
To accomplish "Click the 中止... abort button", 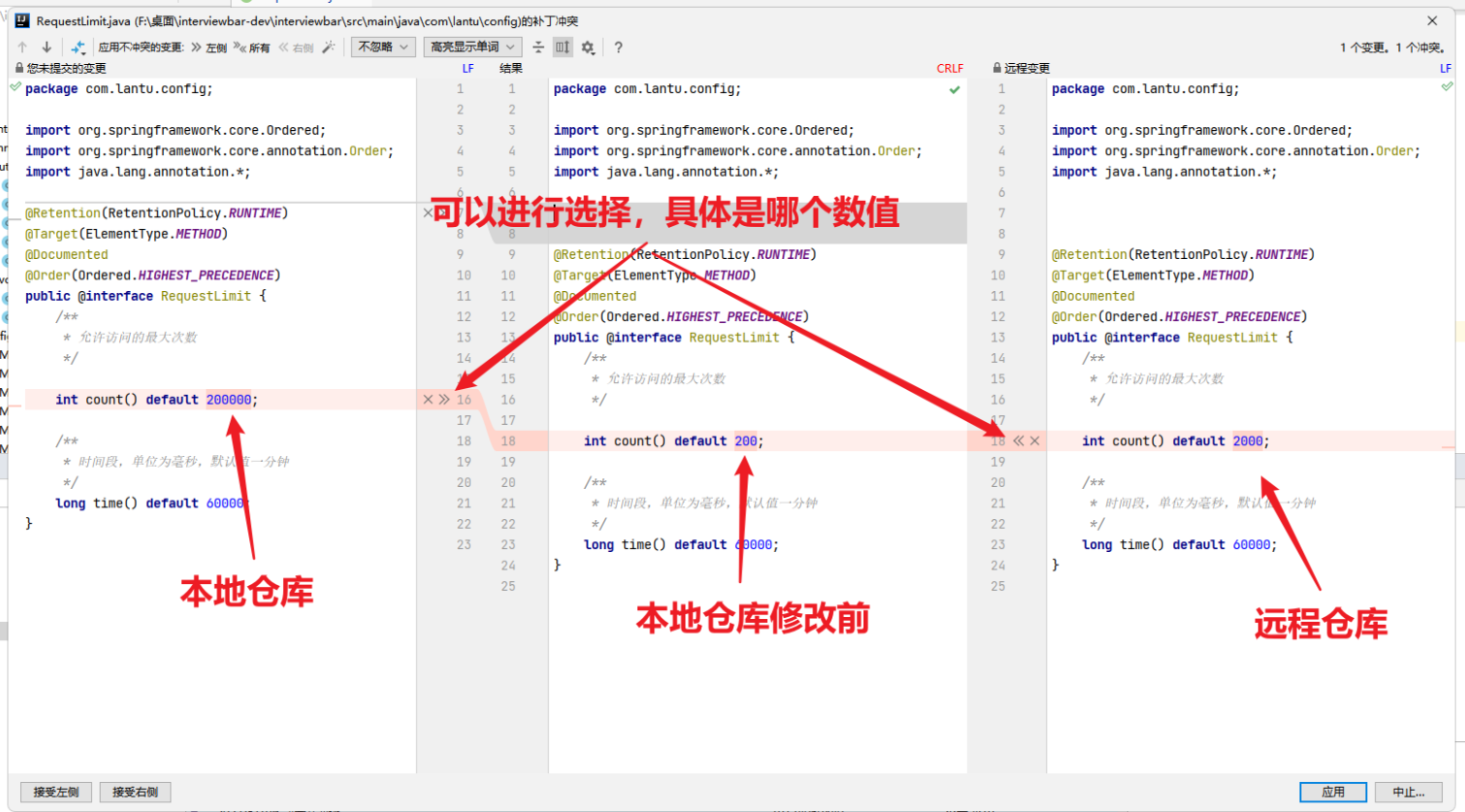I will pyautogui.click(x=1409, y=792).
